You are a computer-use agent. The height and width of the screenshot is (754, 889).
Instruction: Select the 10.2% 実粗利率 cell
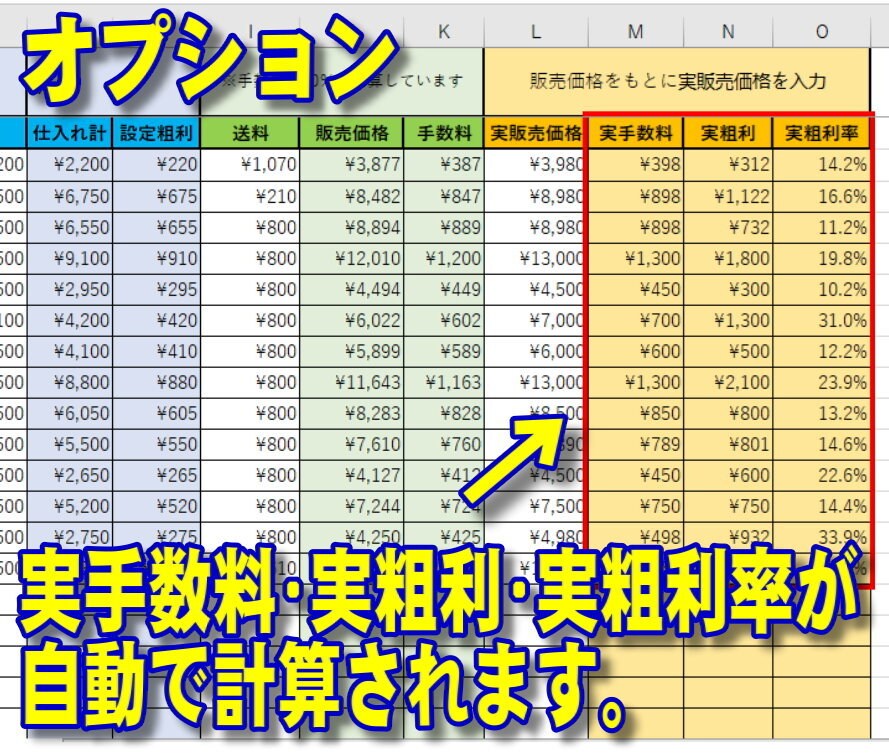[x=822, y=290]
